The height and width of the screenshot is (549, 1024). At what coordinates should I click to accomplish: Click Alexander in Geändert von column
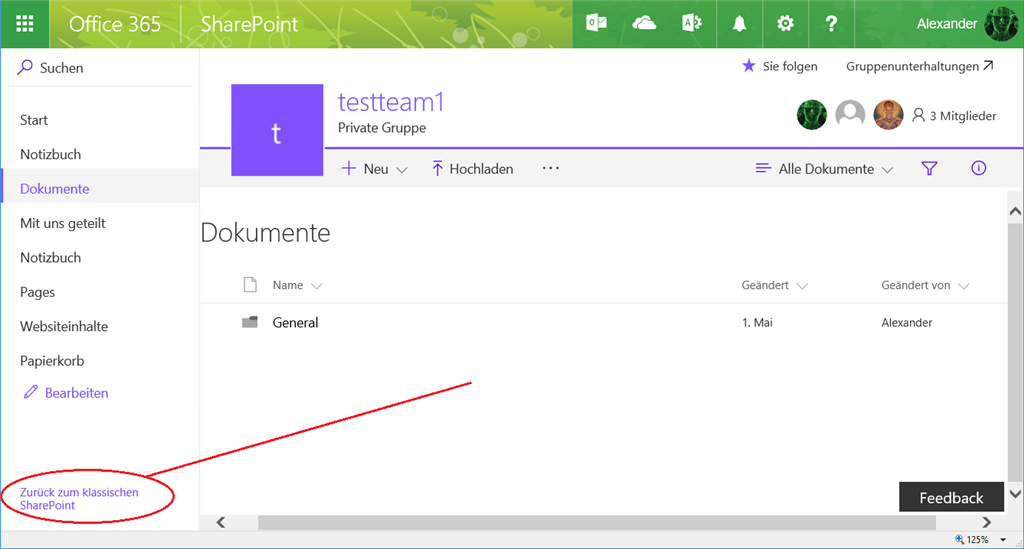(x=906, y=322)
